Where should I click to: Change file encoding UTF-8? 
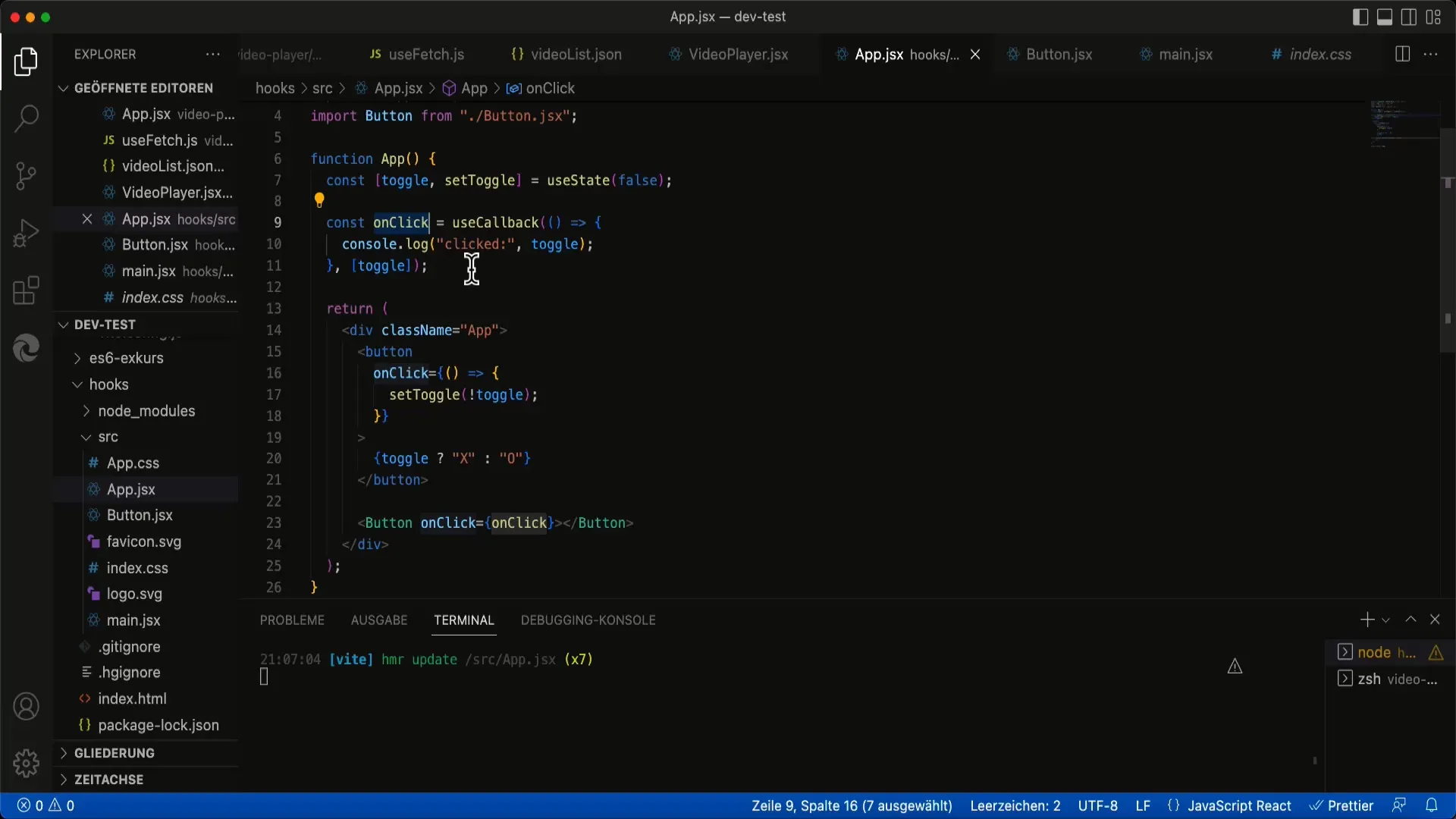(1098, 805)
